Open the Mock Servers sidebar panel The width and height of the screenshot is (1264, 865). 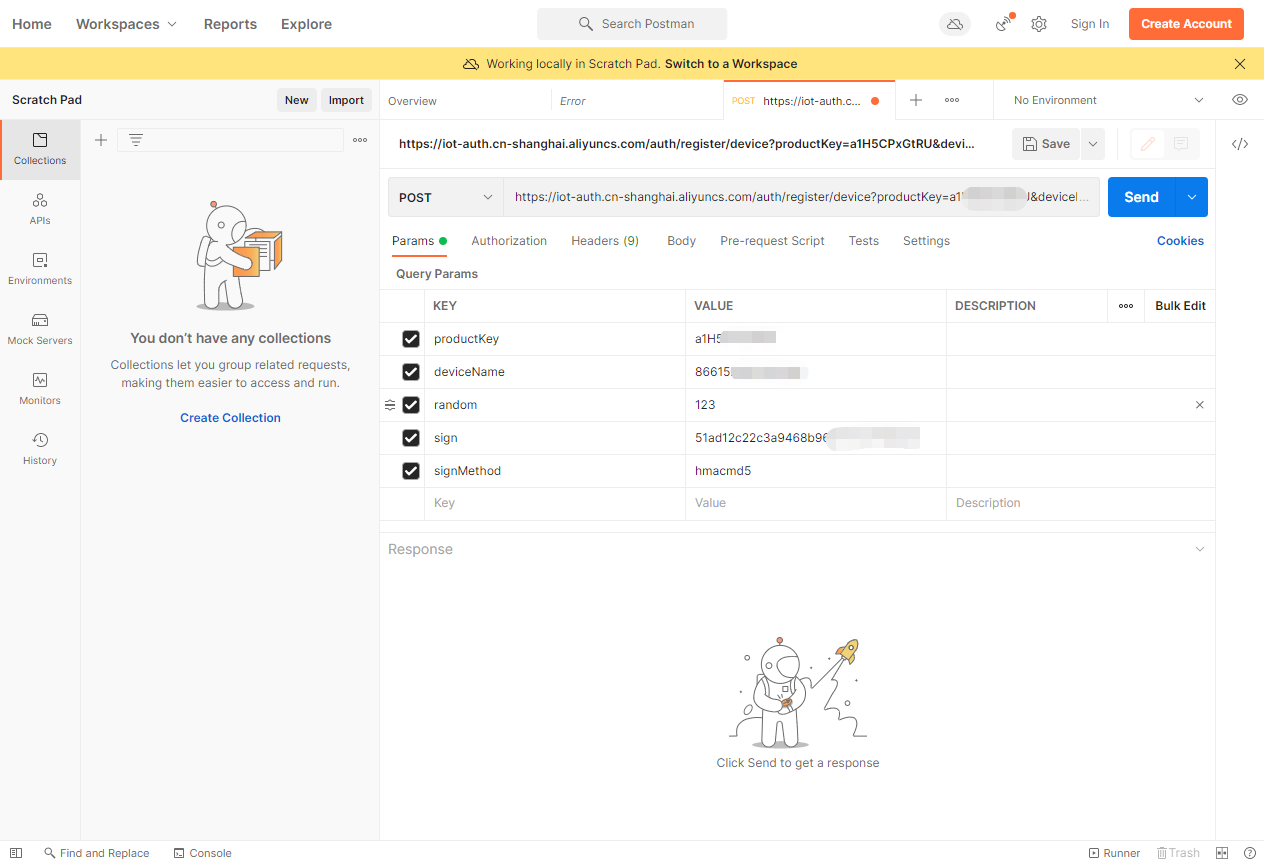tap(40, 329)
